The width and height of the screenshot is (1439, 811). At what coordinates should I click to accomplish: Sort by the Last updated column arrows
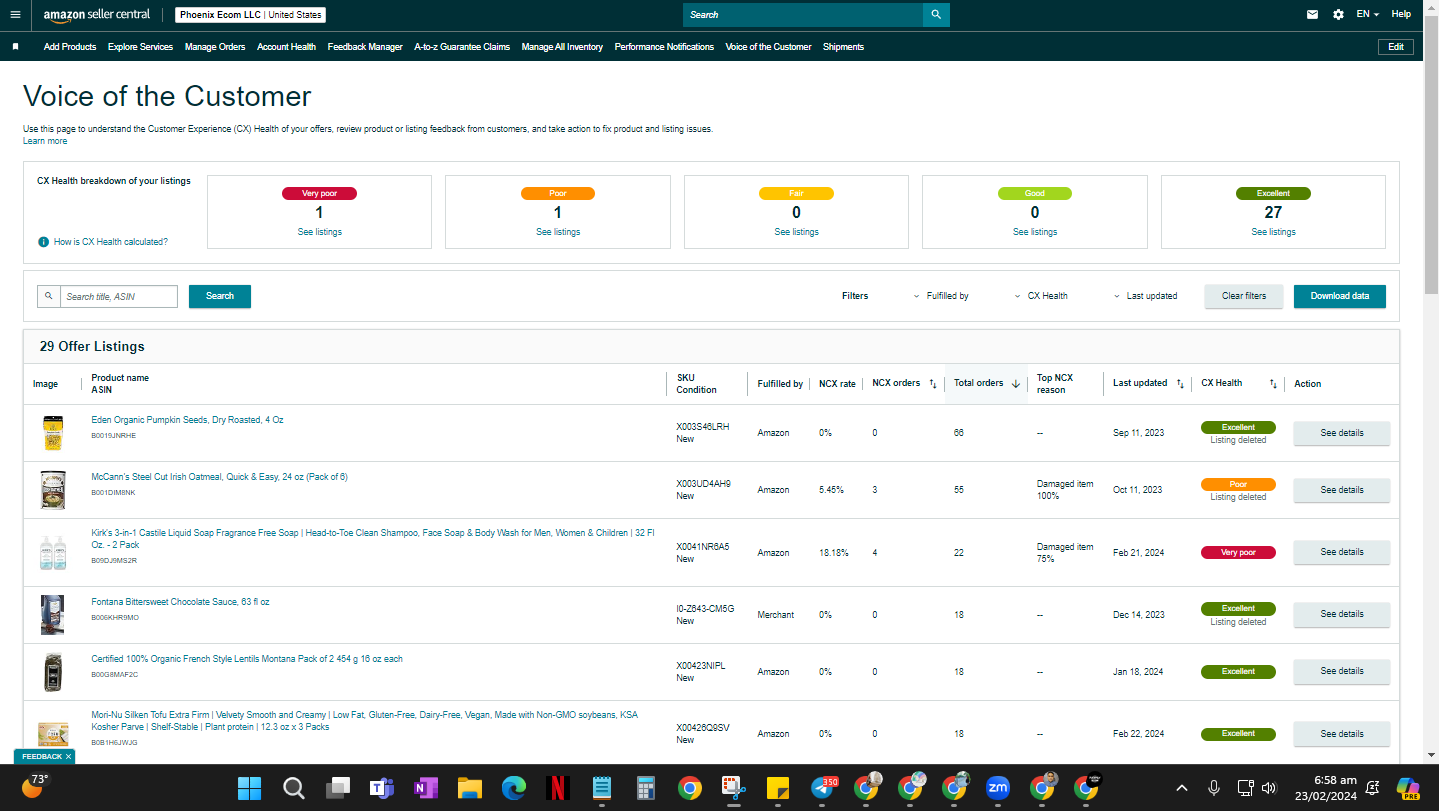(1180, 384)
